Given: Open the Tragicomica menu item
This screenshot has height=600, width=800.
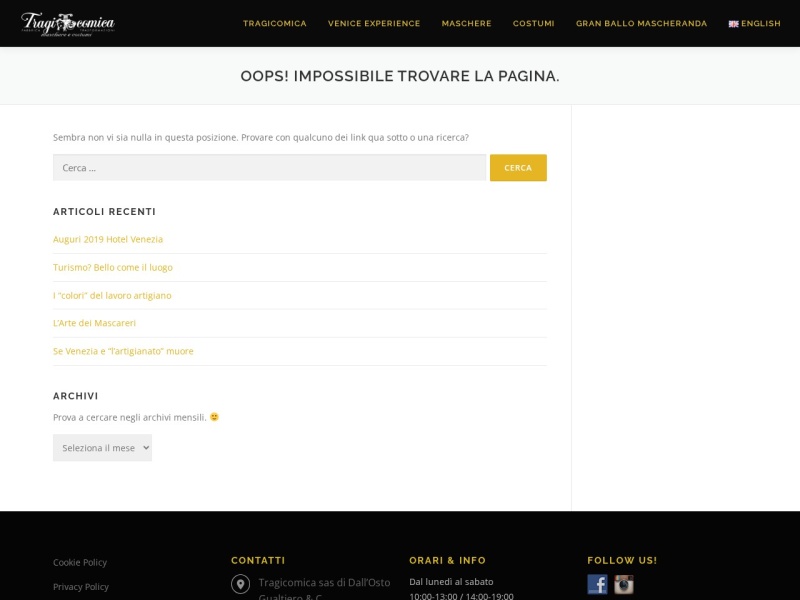Looking at the screenshot, I should [x=274, y=23].
